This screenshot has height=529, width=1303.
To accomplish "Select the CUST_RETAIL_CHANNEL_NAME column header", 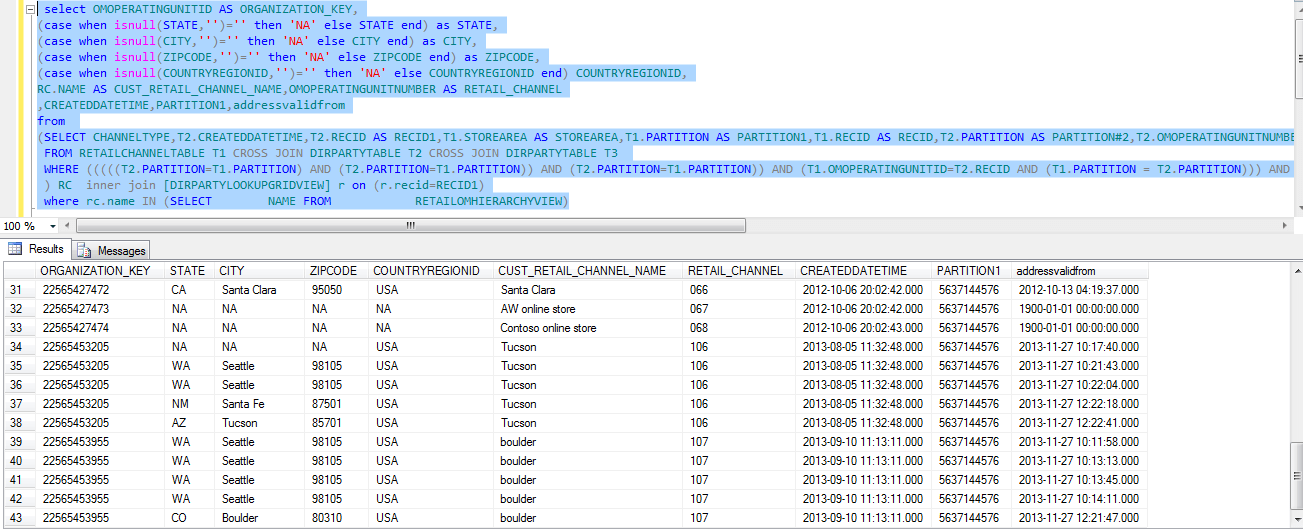I will click(589, 271).
